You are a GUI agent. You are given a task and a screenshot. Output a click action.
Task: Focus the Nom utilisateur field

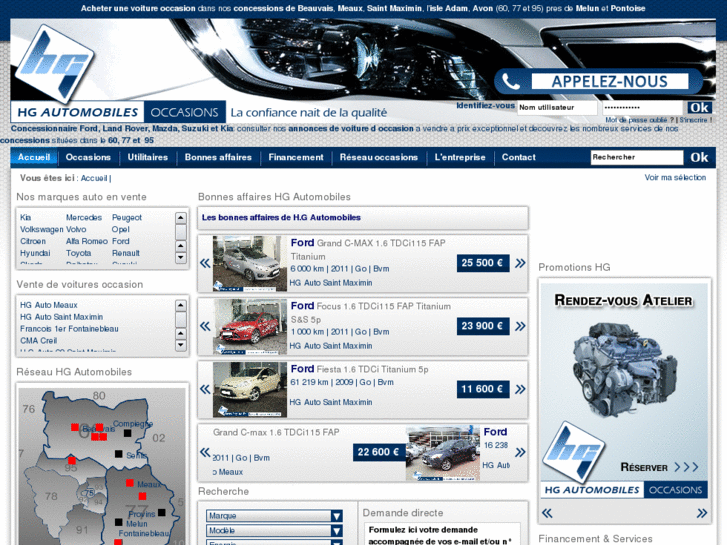(x=557, y=108)
